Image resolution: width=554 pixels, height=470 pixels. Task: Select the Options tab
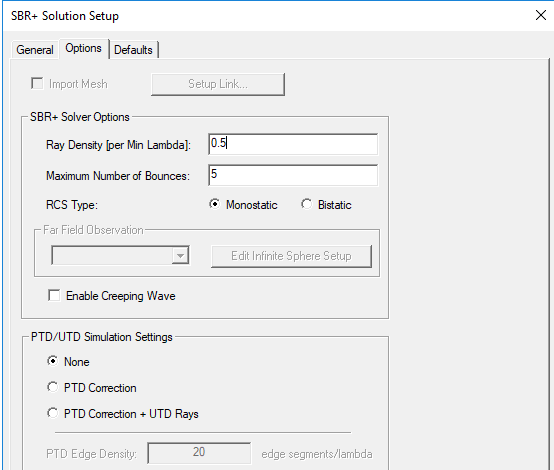[x=83, y=48]
